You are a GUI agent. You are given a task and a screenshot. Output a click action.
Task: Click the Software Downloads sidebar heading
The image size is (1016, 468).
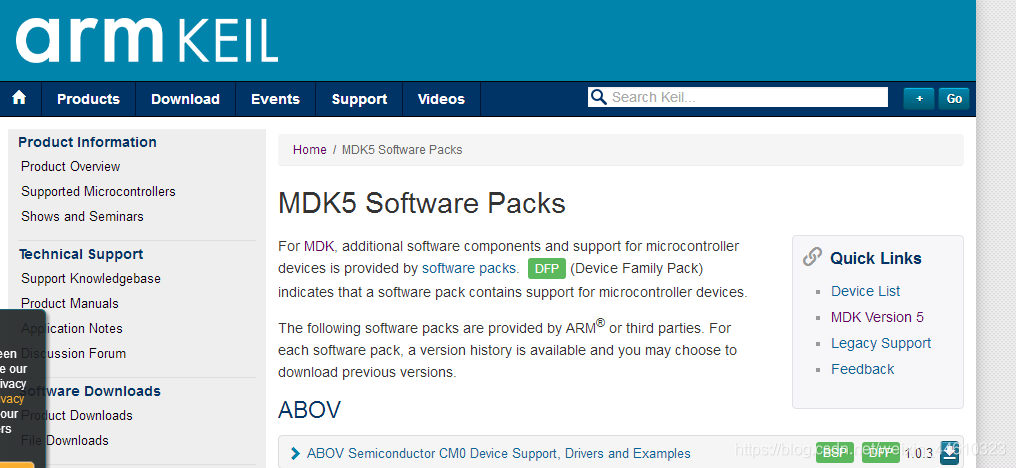pyautogui.click(x=89, y=391)
